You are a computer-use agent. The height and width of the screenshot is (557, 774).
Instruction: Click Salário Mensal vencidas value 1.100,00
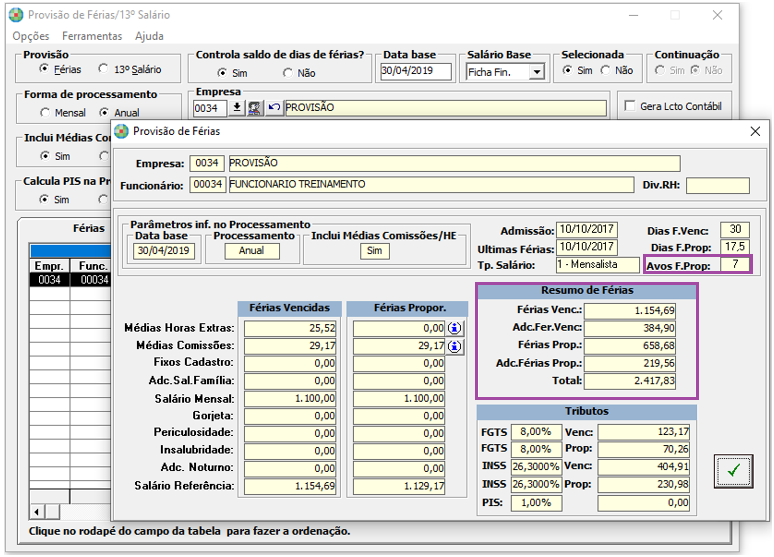click(290, 398)
